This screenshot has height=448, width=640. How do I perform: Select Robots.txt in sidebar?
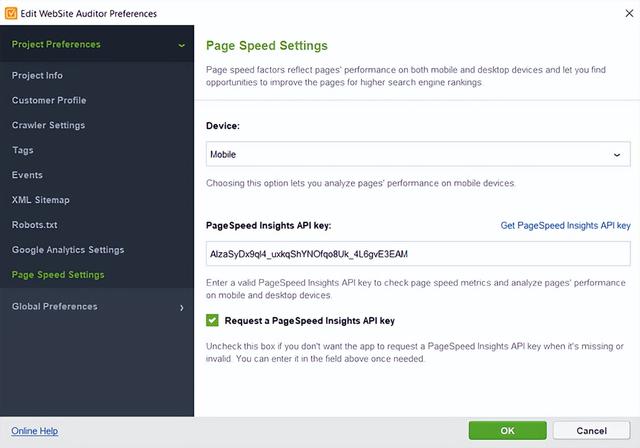point(34,225)
